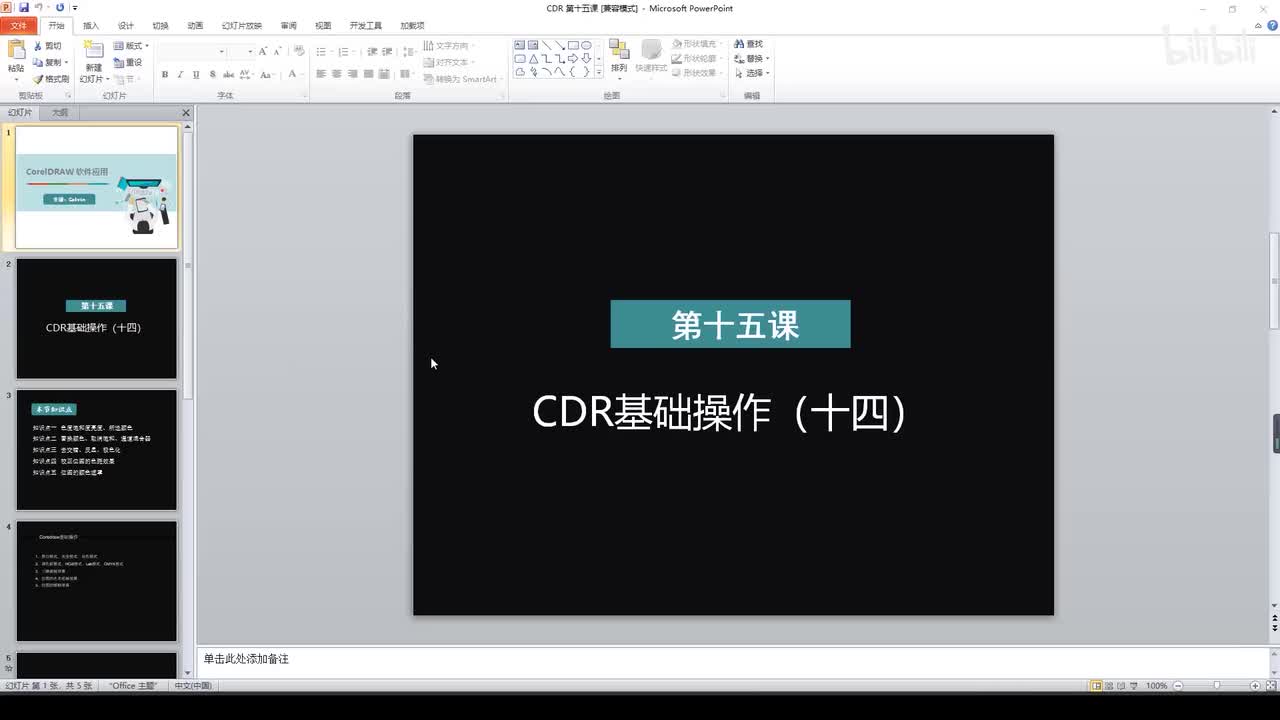The image size is (1280, 720).
Task: Click the Paste (粘贴) clipboard icon
Action: [16, 50]
